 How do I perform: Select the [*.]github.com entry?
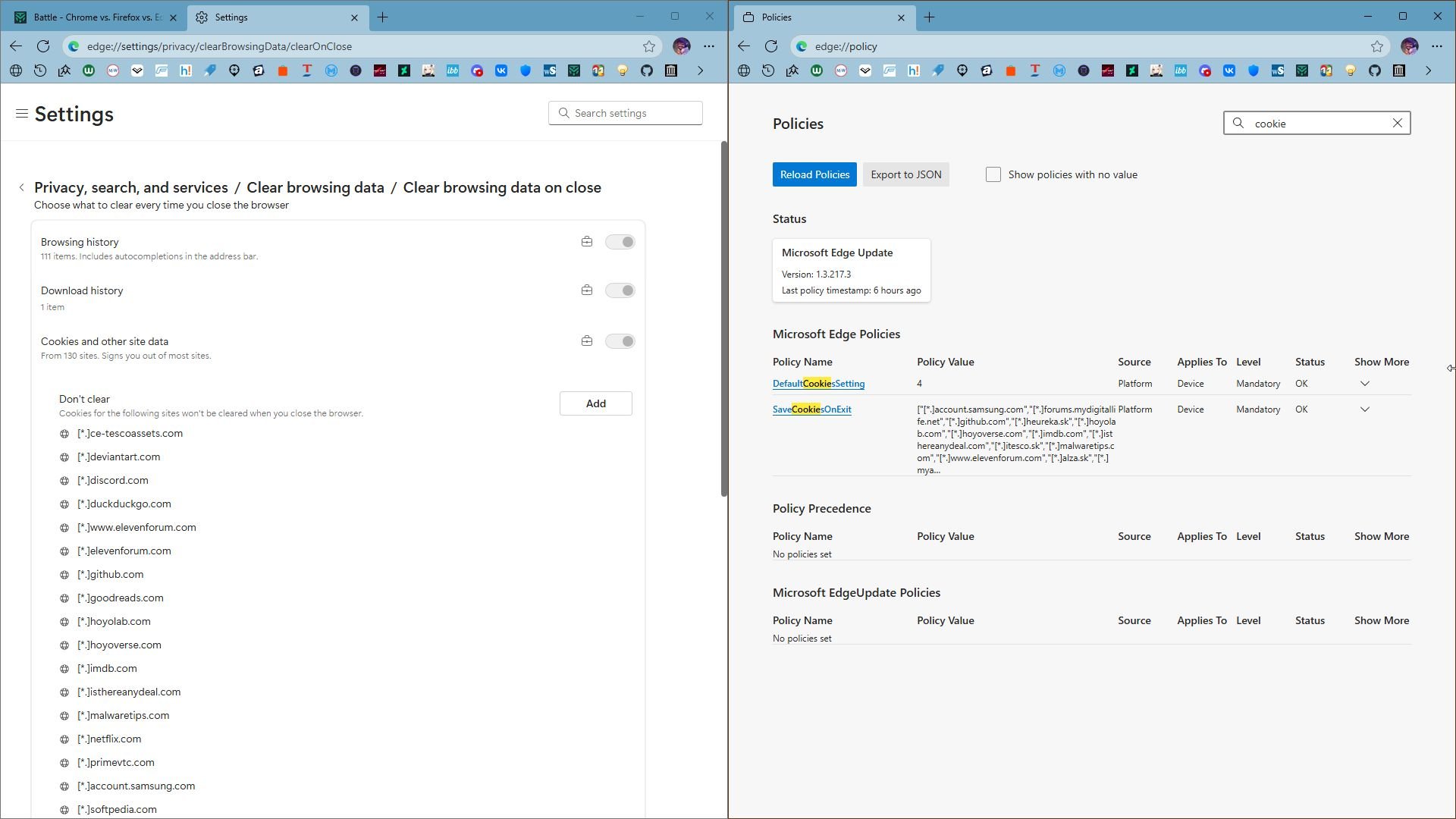click(110, 574)
